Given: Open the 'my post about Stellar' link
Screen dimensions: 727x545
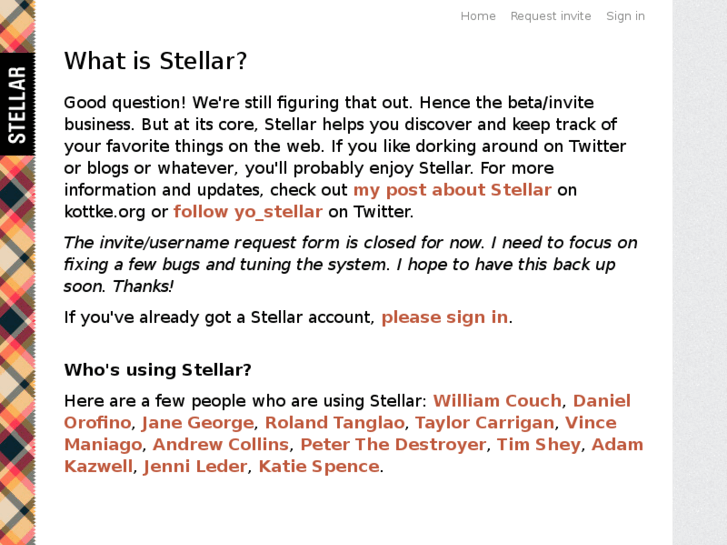Looking at the screenshot, I should [x=452, y=190].
